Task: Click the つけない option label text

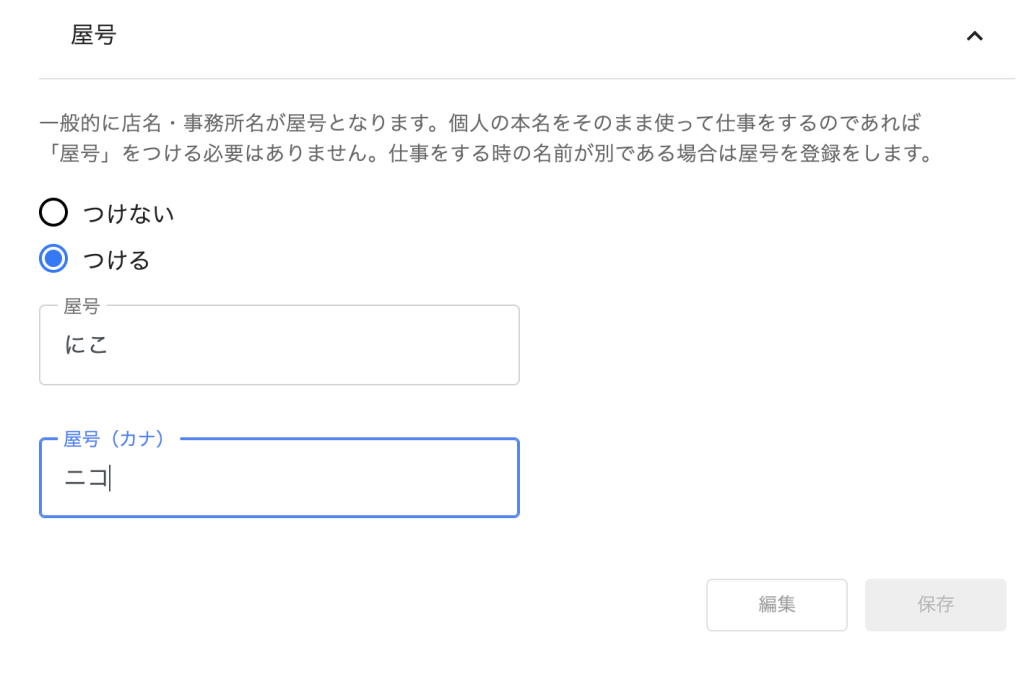Action: 129,214
